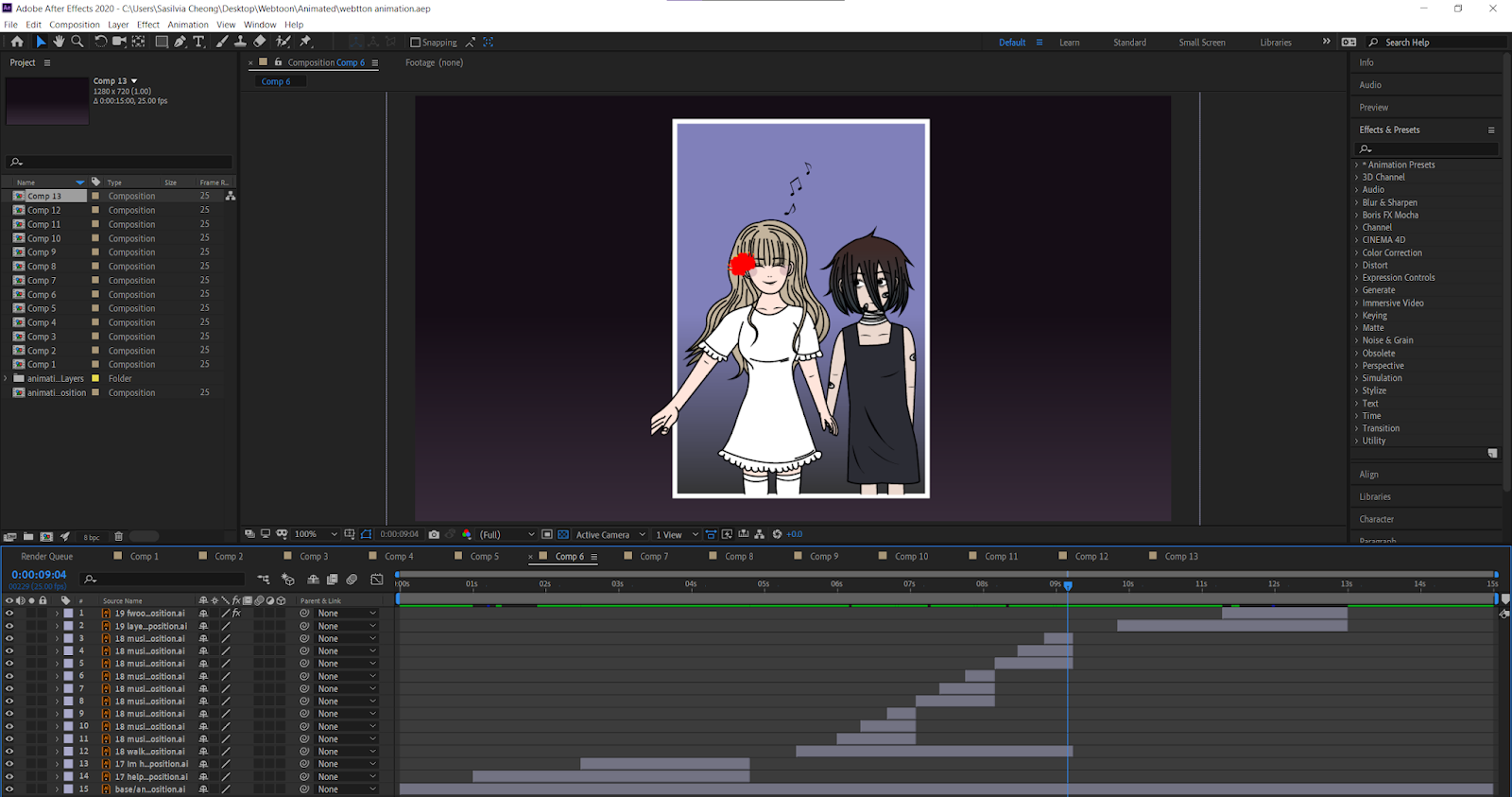Click the Graph Editor icon in timeline
This screenshot has width=1512, height=797.
pos(377,580)
